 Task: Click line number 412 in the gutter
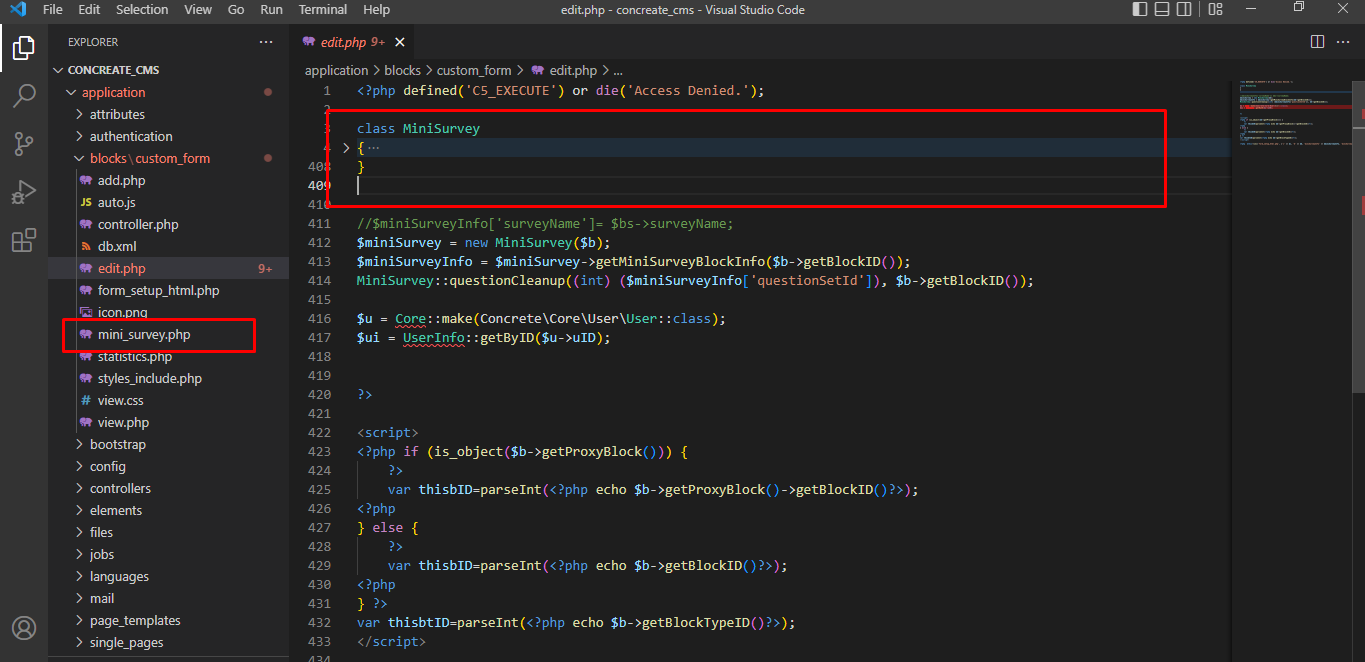[320, 242]
